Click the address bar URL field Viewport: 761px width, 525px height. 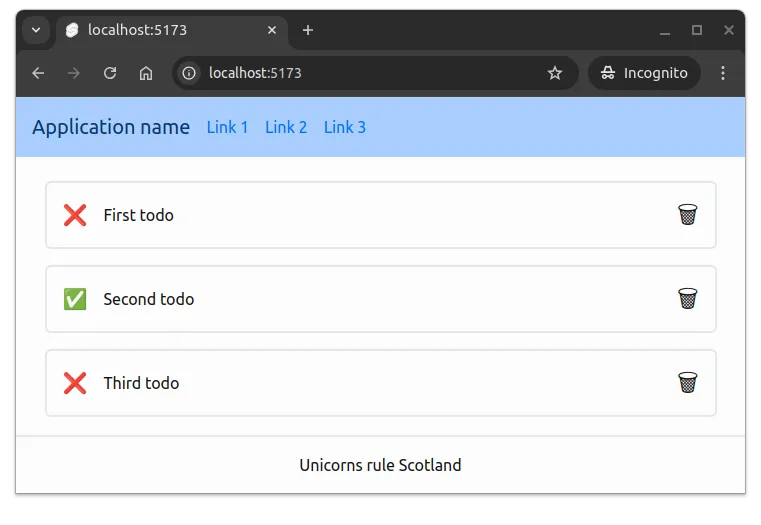tap(370, 73)
